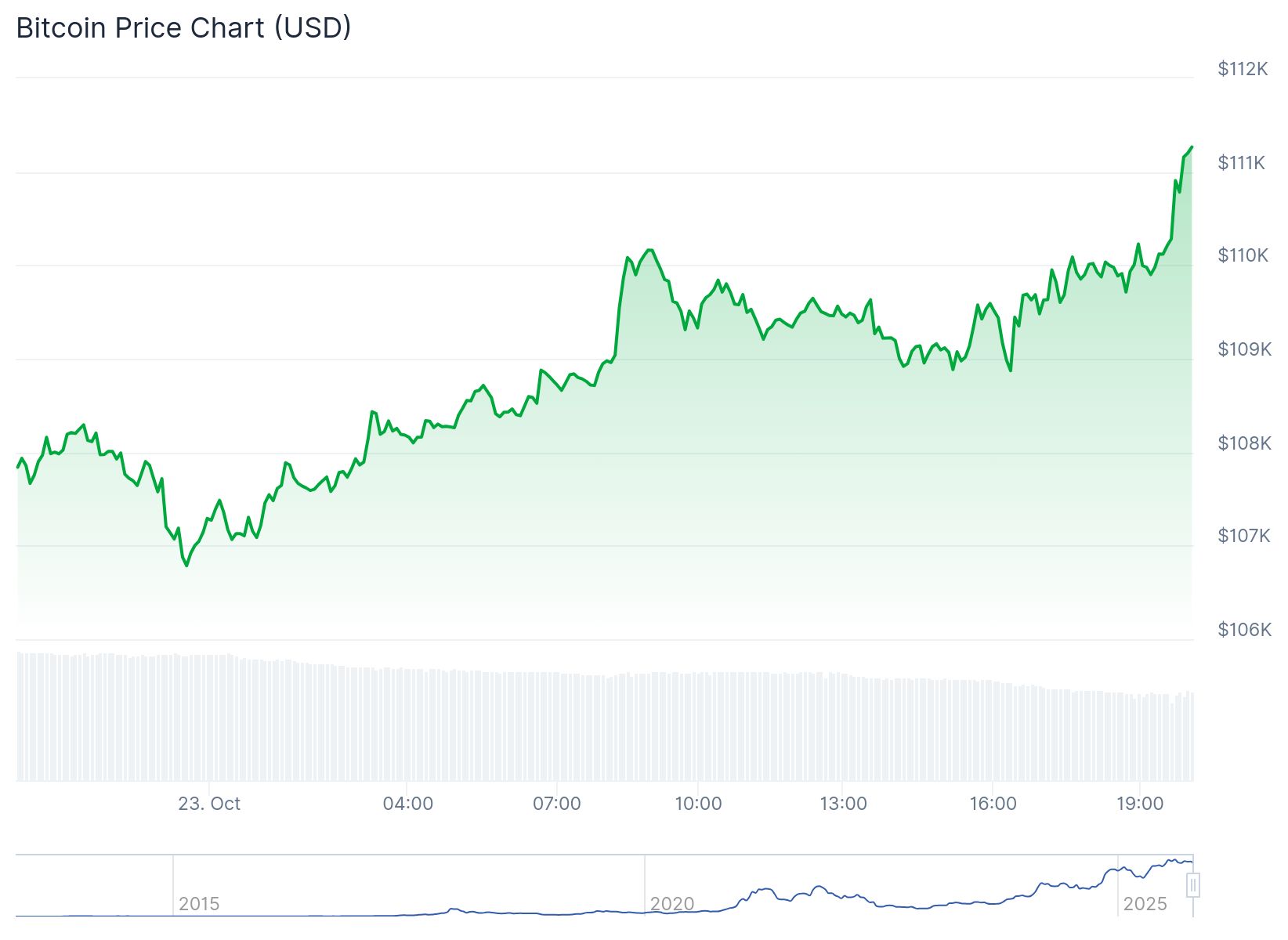Click the 10:00 time axis label
The width and height of the screenshot is (1288, 940).
(698, 804)
